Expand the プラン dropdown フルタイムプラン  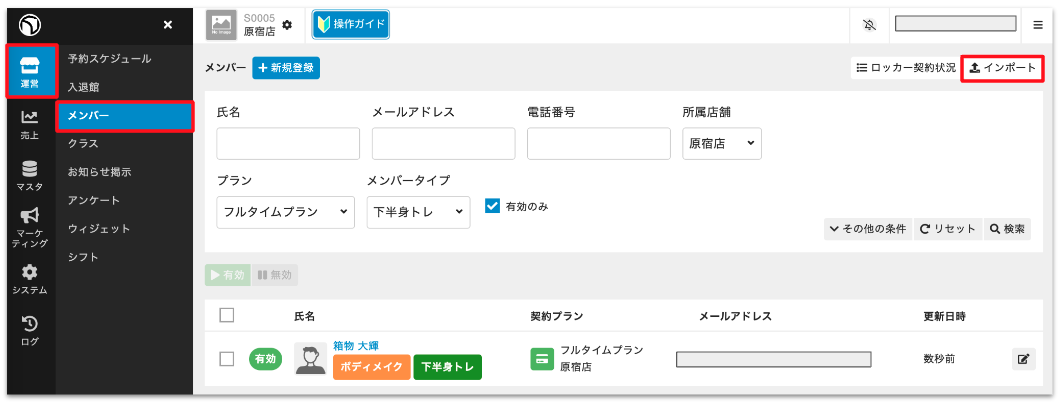(285, 212)
